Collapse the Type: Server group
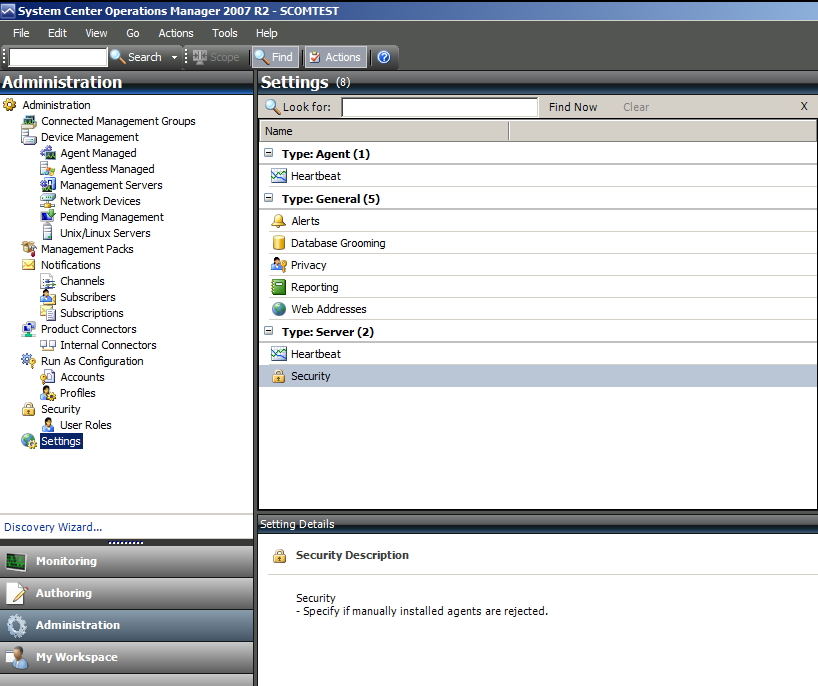The width and height of the screenshot is (818, 686). [x=269, y=332]
